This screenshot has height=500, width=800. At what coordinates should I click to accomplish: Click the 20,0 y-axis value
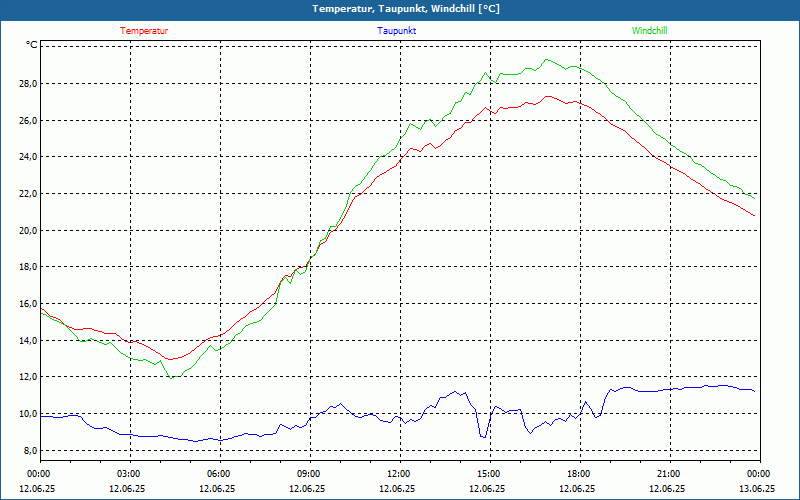(x=28, y=231)
